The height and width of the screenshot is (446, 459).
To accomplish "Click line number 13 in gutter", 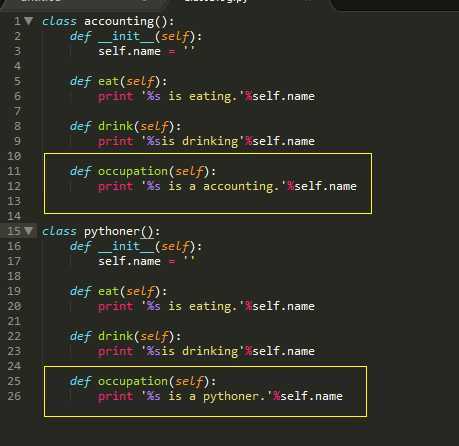I will pos(14,201).
